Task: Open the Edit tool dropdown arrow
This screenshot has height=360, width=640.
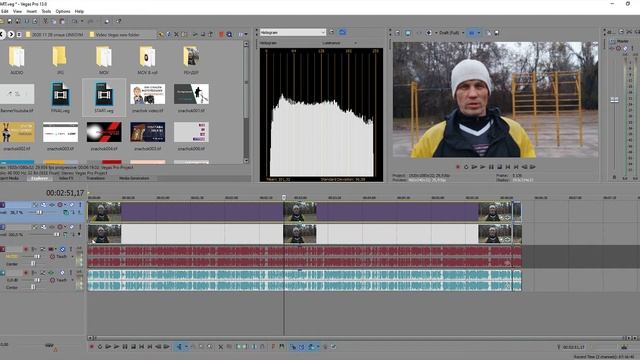Action: point(187,347)
